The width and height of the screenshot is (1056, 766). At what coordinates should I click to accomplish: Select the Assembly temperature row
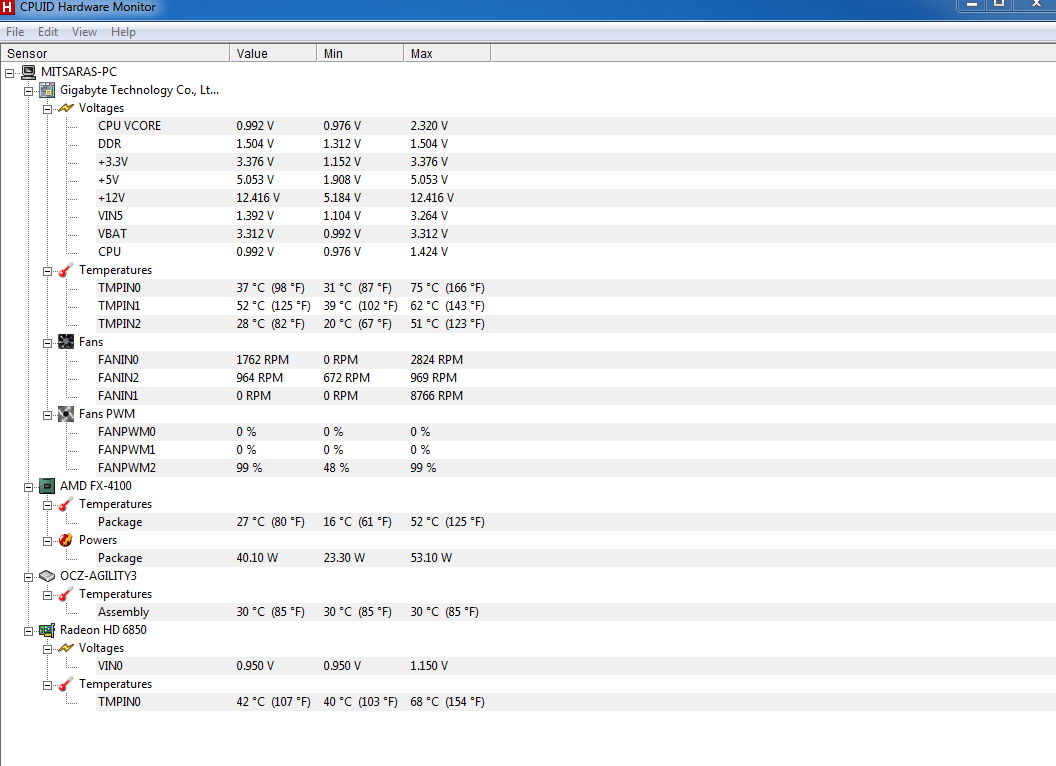[576, 612]
